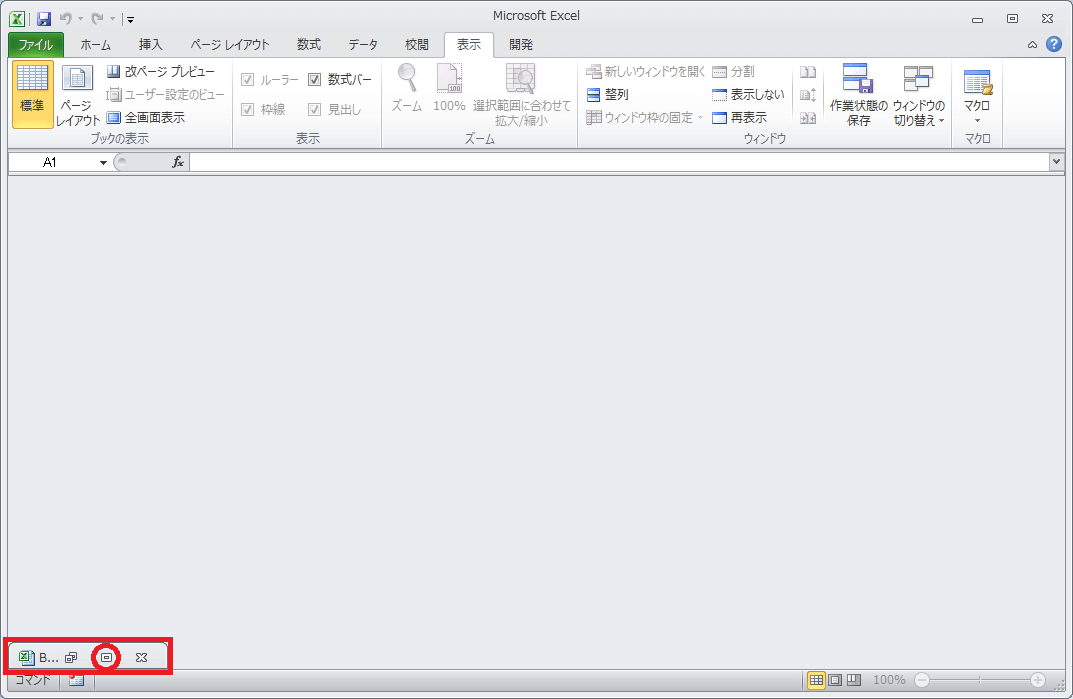The image size is (1073, 699).
Task: Click the コマンド status bar text
Action: pos(33,680)
